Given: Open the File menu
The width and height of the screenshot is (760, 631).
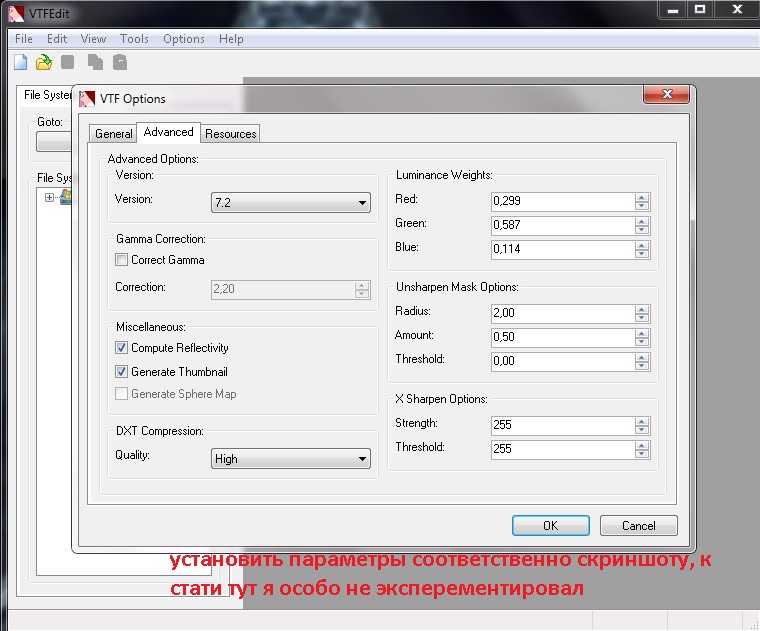Looking at the screenshot, I should [x=24, y=39].
